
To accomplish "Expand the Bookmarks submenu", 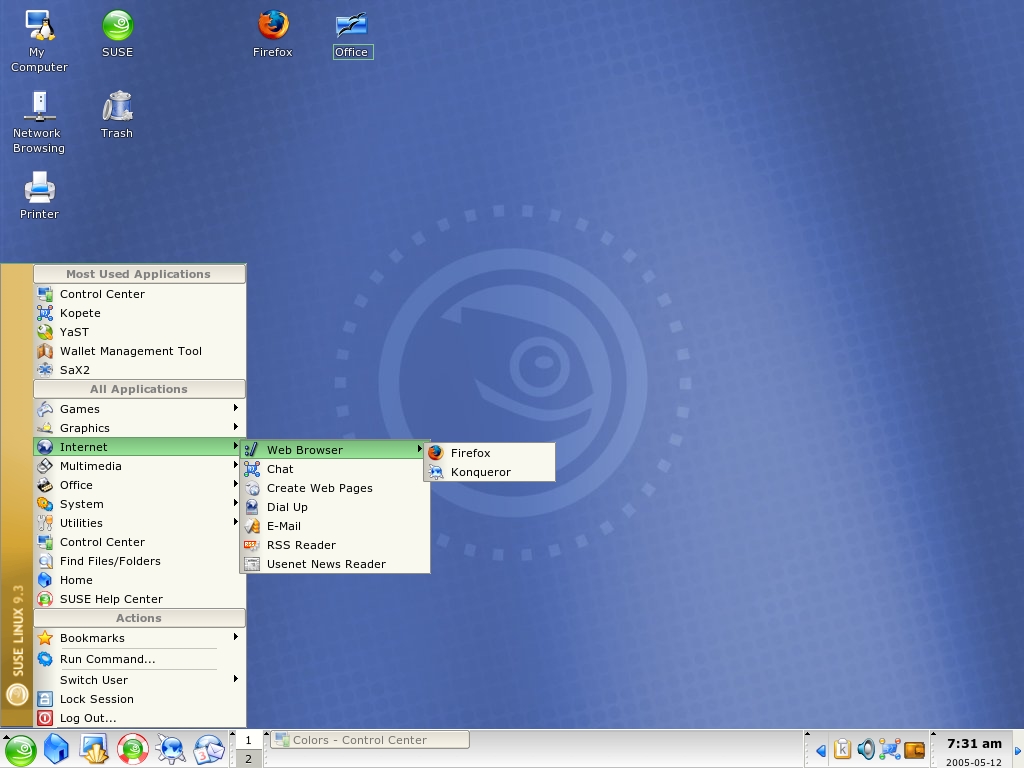I will click(x=139, y=638).
